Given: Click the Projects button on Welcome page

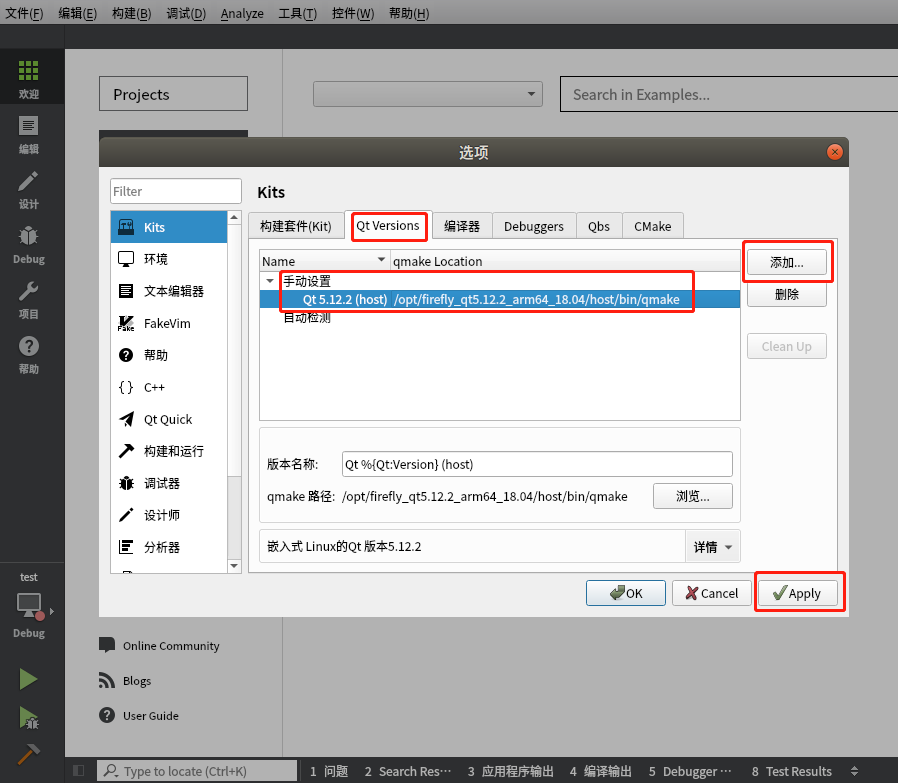Looking at the screenshot, I should (173, 94).
